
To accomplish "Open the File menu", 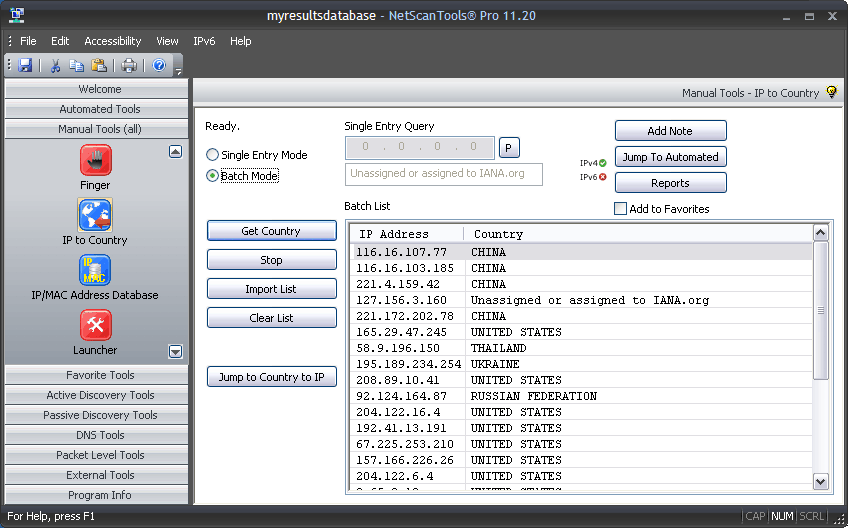I will click(x=28, y=41).
